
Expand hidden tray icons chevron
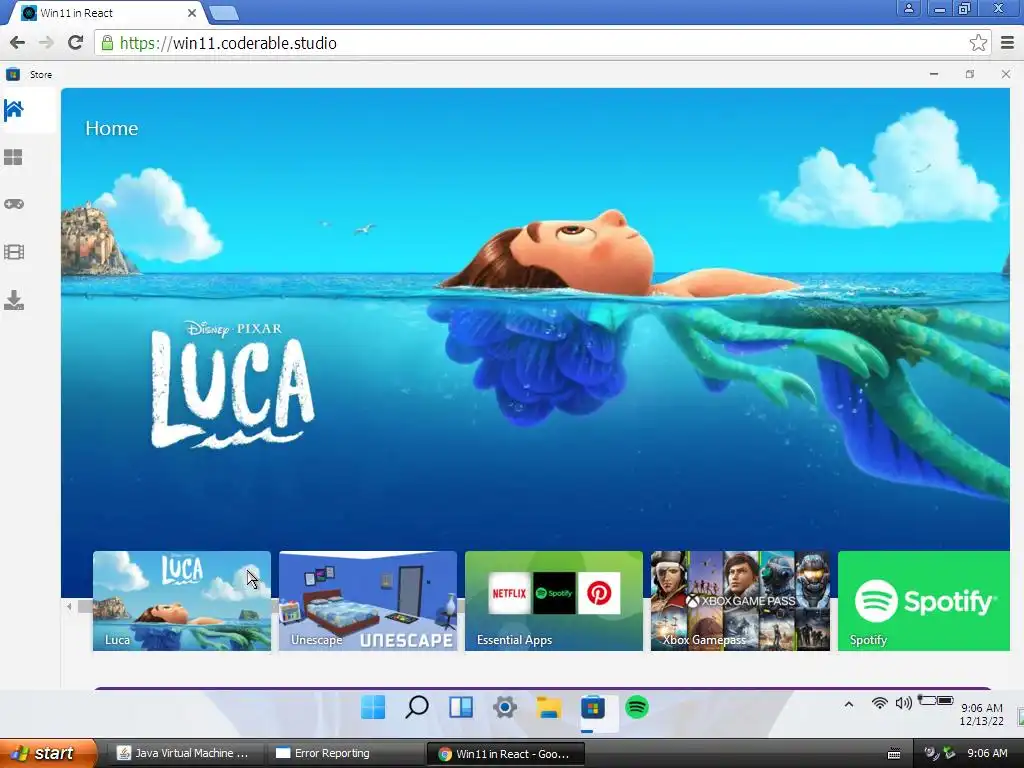click(x=848, y=704)
